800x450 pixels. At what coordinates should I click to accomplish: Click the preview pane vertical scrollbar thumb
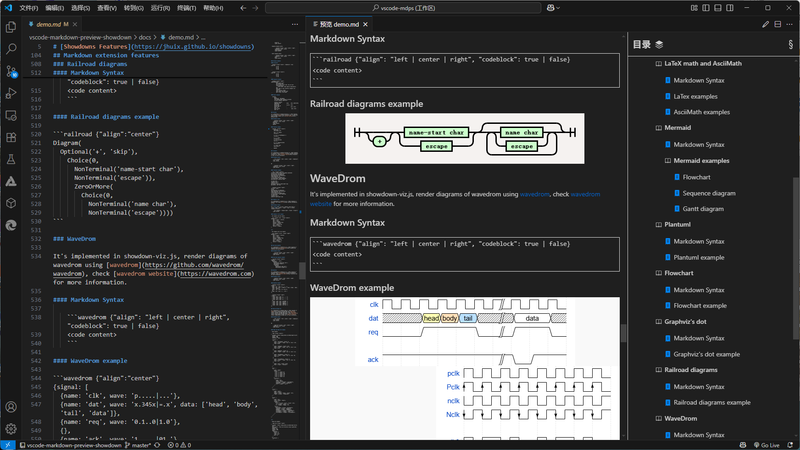(x=623, y=333)
